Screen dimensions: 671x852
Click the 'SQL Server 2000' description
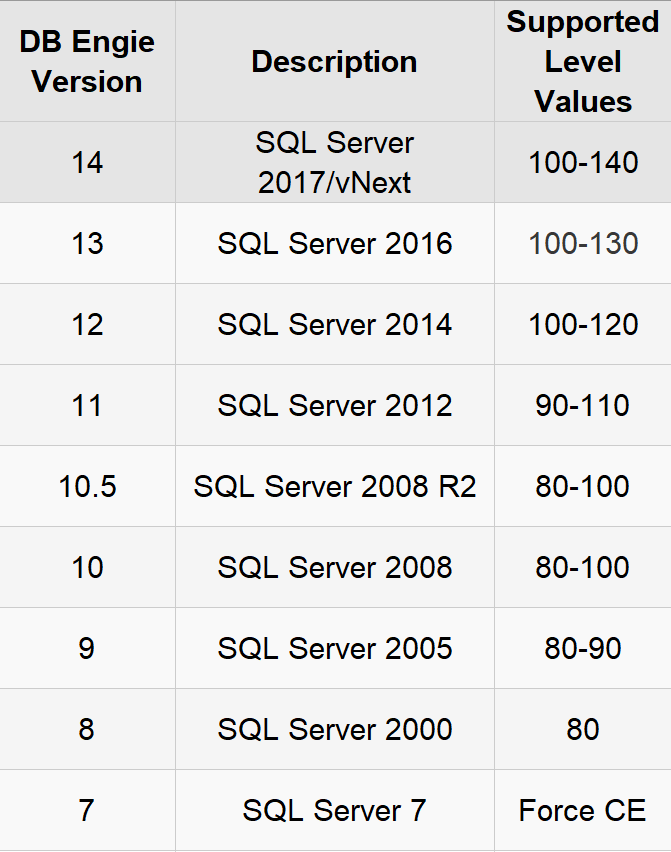(x=335, y=729)
